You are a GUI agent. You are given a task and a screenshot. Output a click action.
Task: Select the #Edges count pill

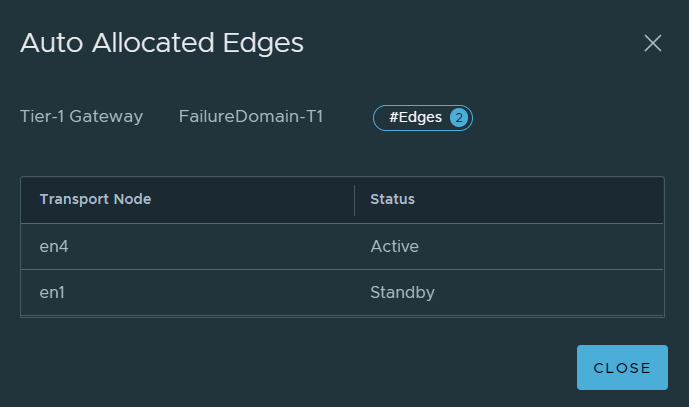click(x=423, y=118)
